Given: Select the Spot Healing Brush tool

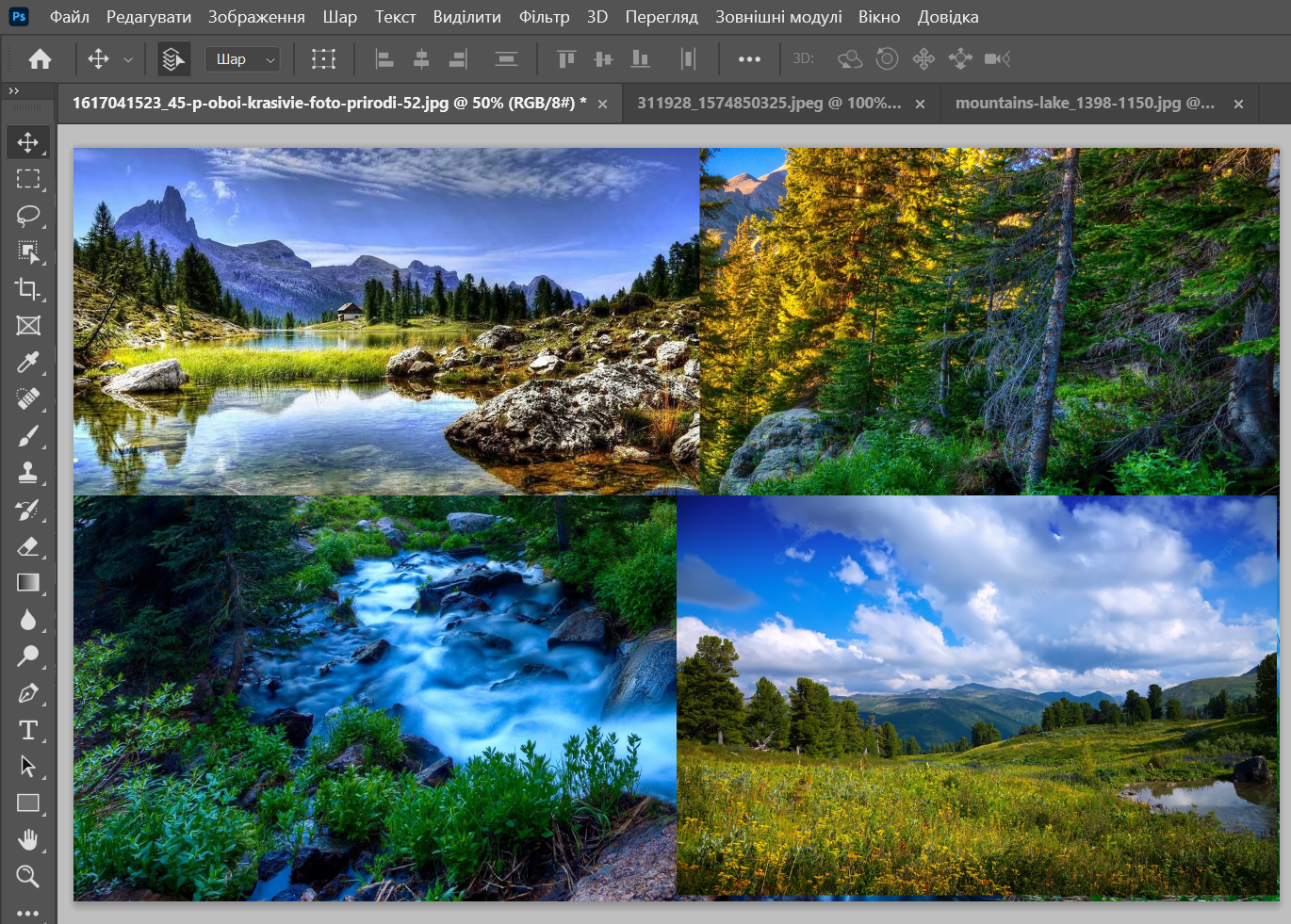Looking at the screenshot, I should coord(27,399).
